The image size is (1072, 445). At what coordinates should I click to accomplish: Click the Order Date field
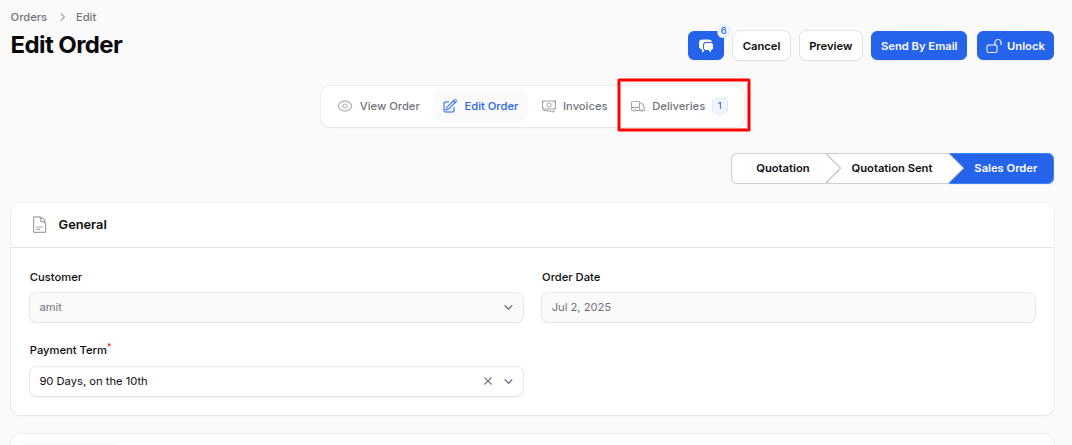click(x=788, y=308)
